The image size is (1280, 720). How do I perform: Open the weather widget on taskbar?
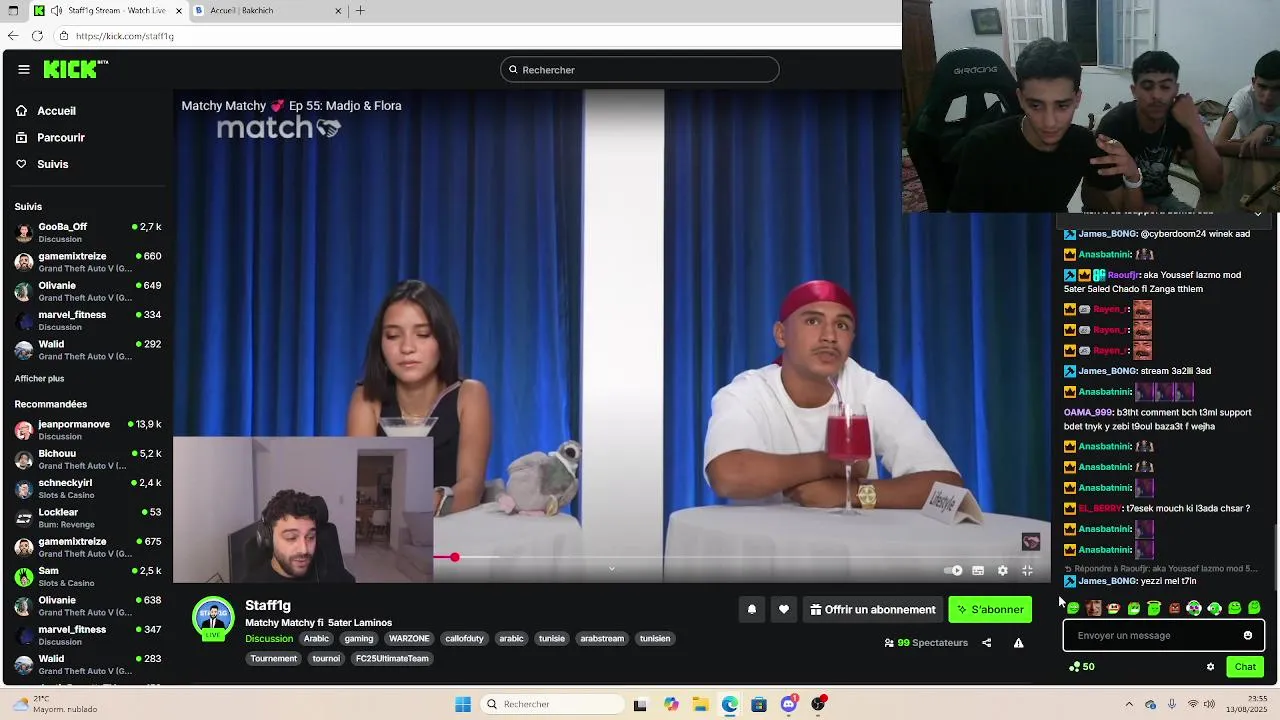click(55, 704)
